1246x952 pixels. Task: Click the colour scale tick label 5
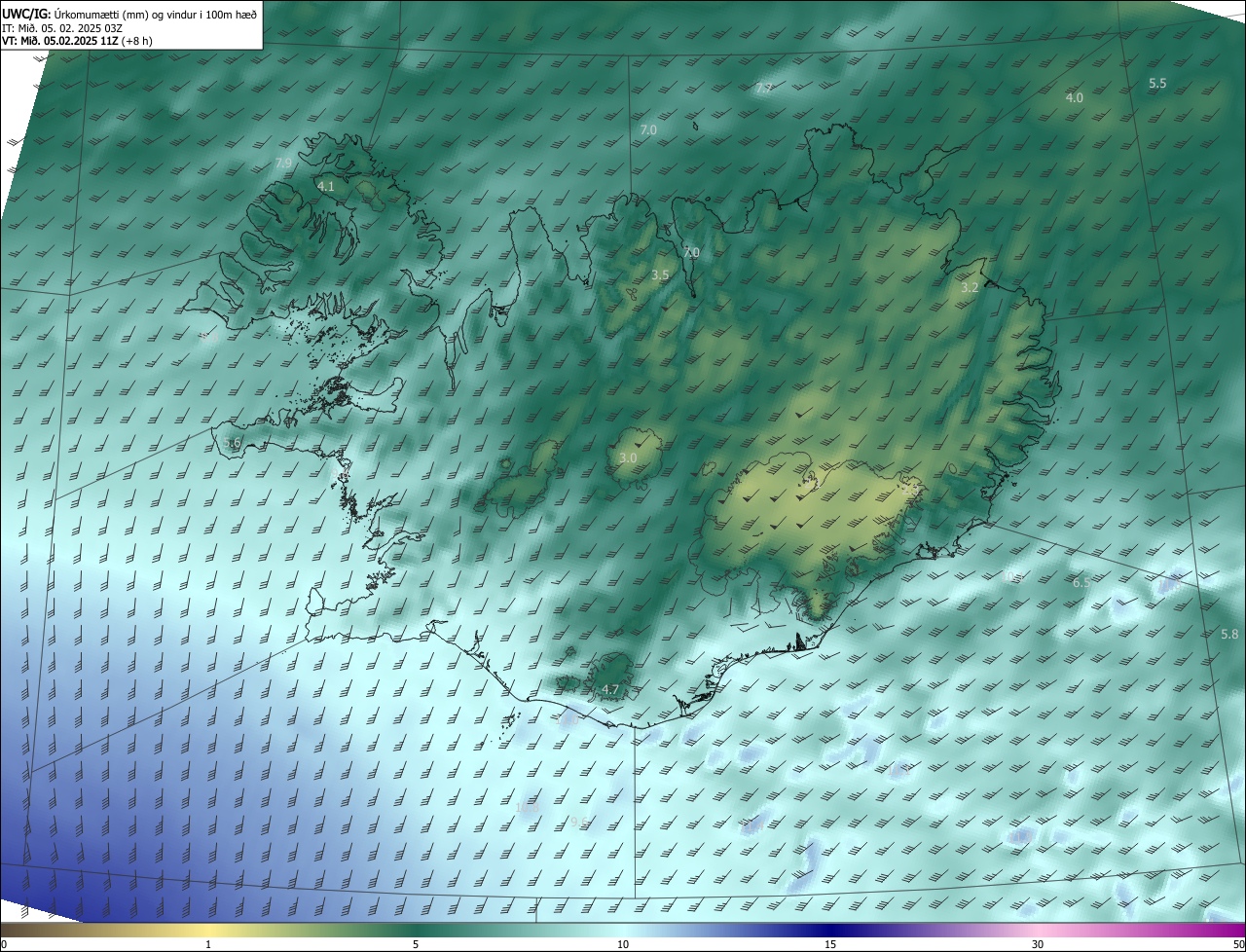tap(416, 944)
